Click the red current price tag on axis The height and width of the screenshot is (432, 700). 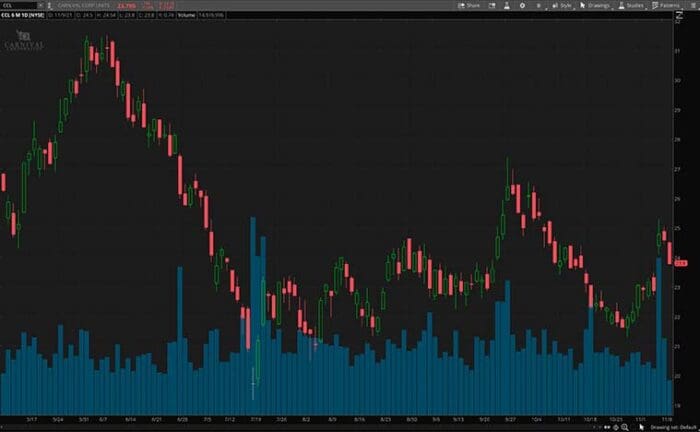pyautogui.click(x=681, y=263)
